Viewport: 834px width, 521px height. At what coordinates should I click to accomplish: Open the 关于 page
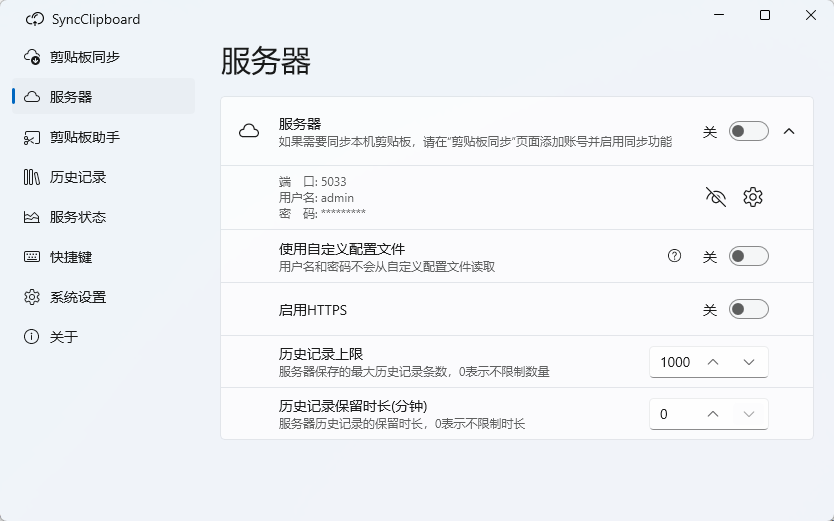(103, 337)
